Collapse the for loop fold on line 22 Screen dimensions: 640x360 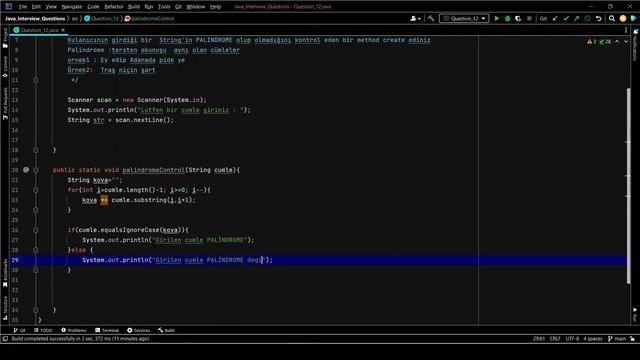[x=36, y=190]
